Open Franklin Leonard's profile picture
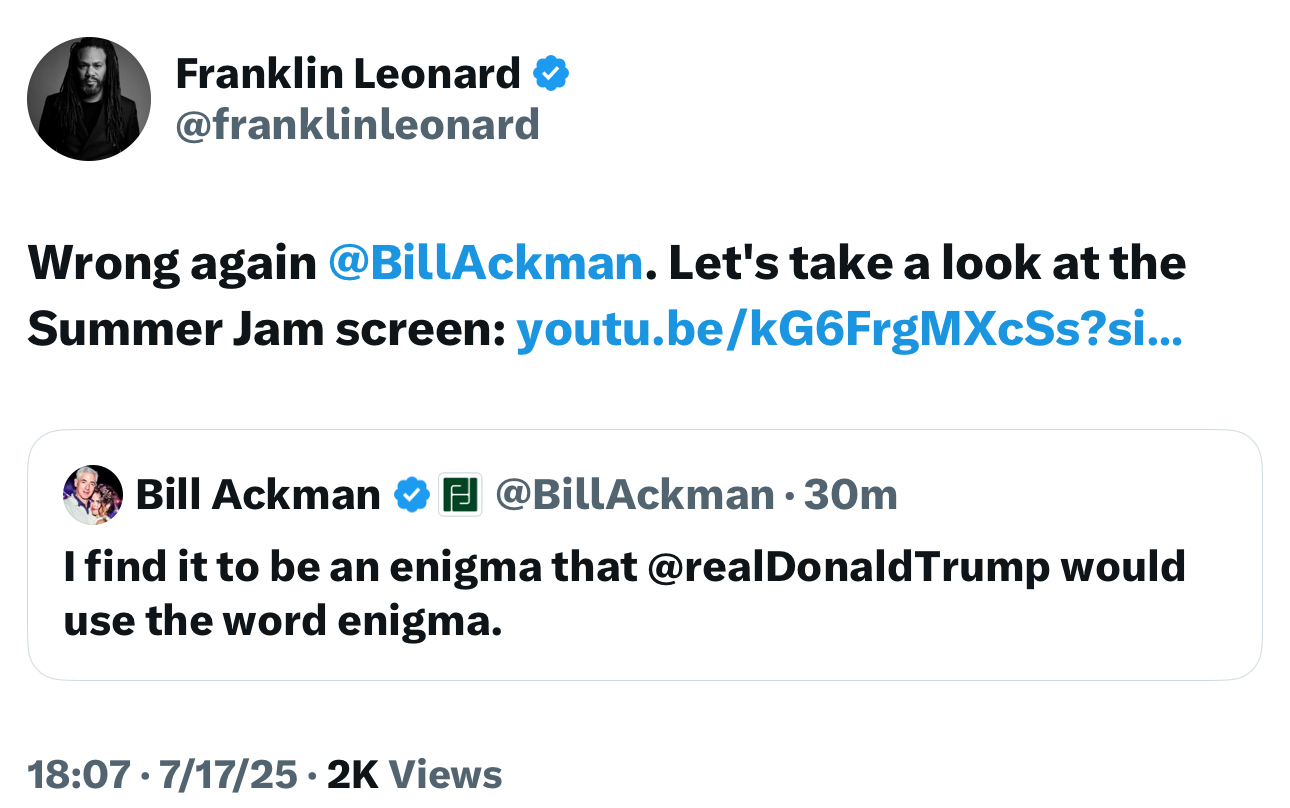Screen dimensions: 1290x808 [89, 99]
